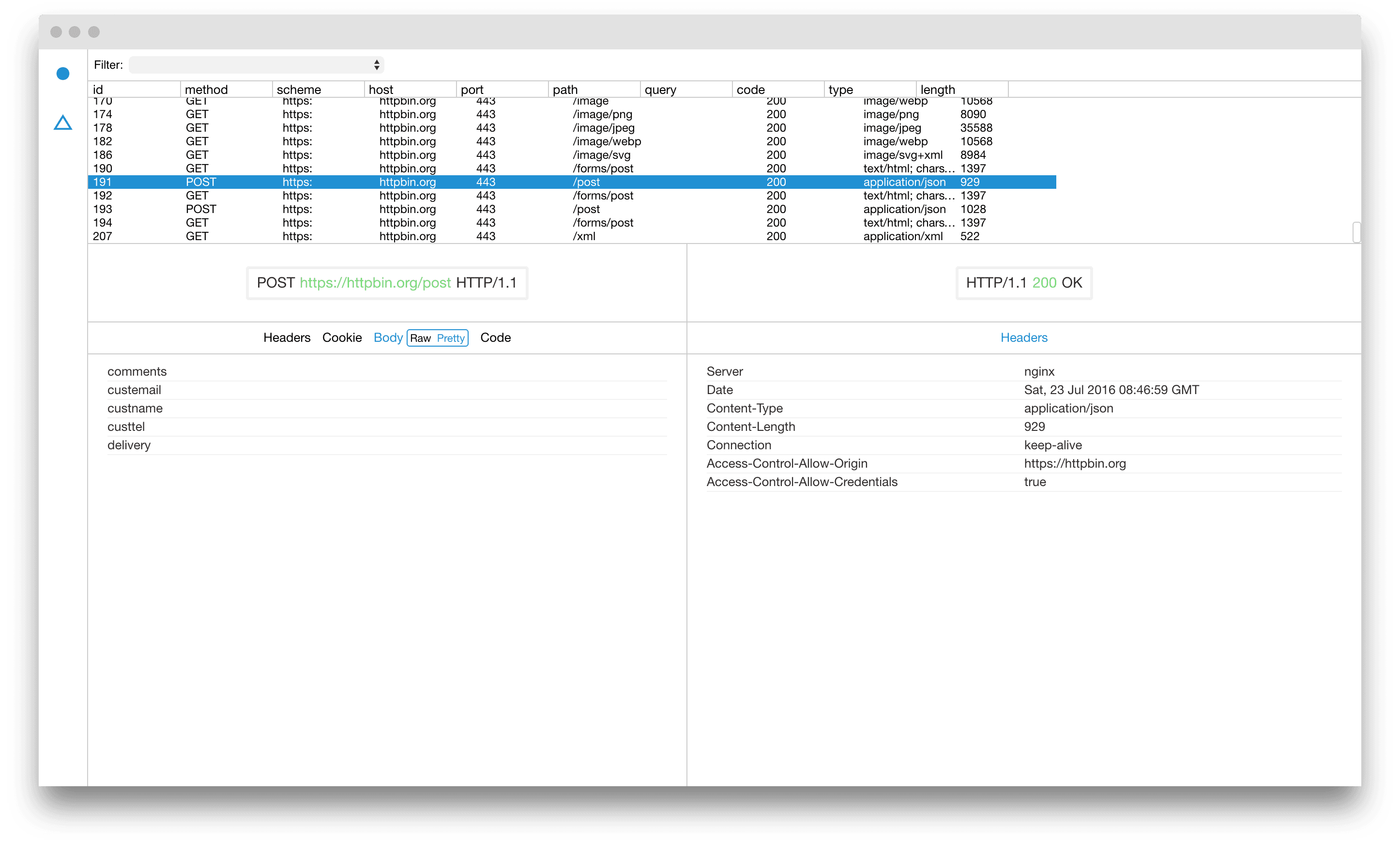Sort by the path column header

point(594,89)
